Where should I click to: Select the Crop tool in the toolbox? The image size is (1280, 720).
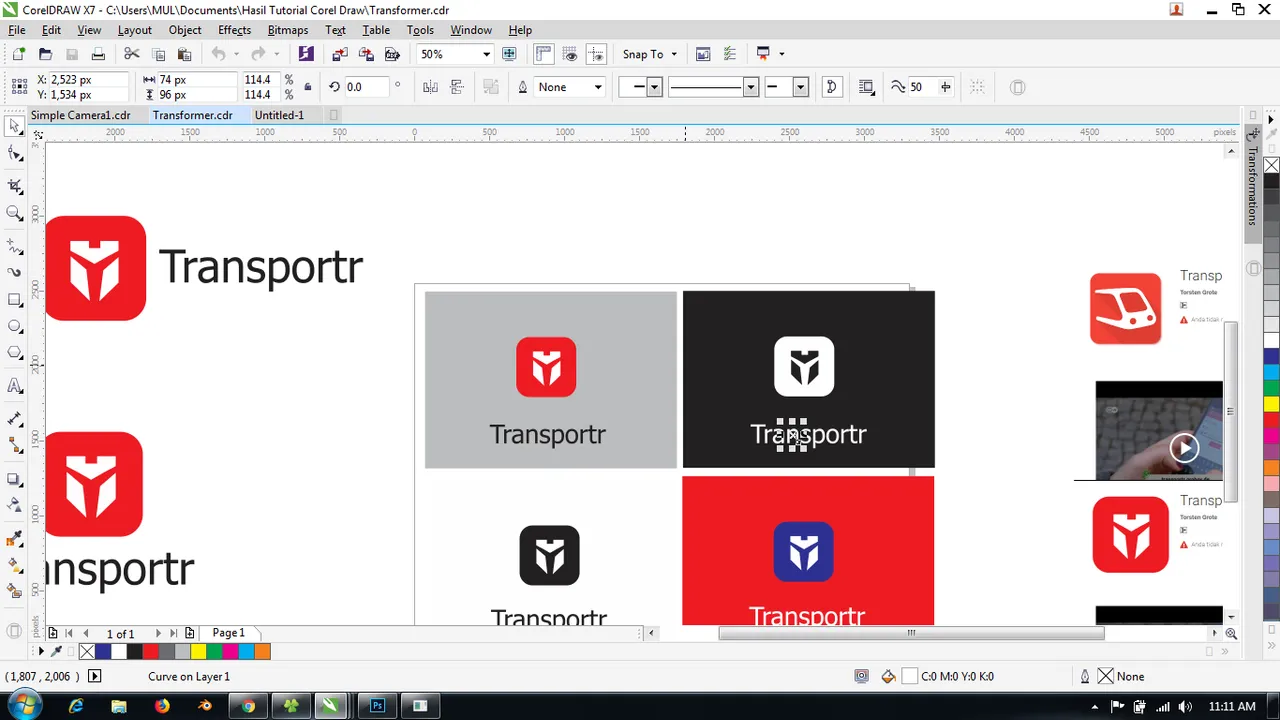[14, 186]
